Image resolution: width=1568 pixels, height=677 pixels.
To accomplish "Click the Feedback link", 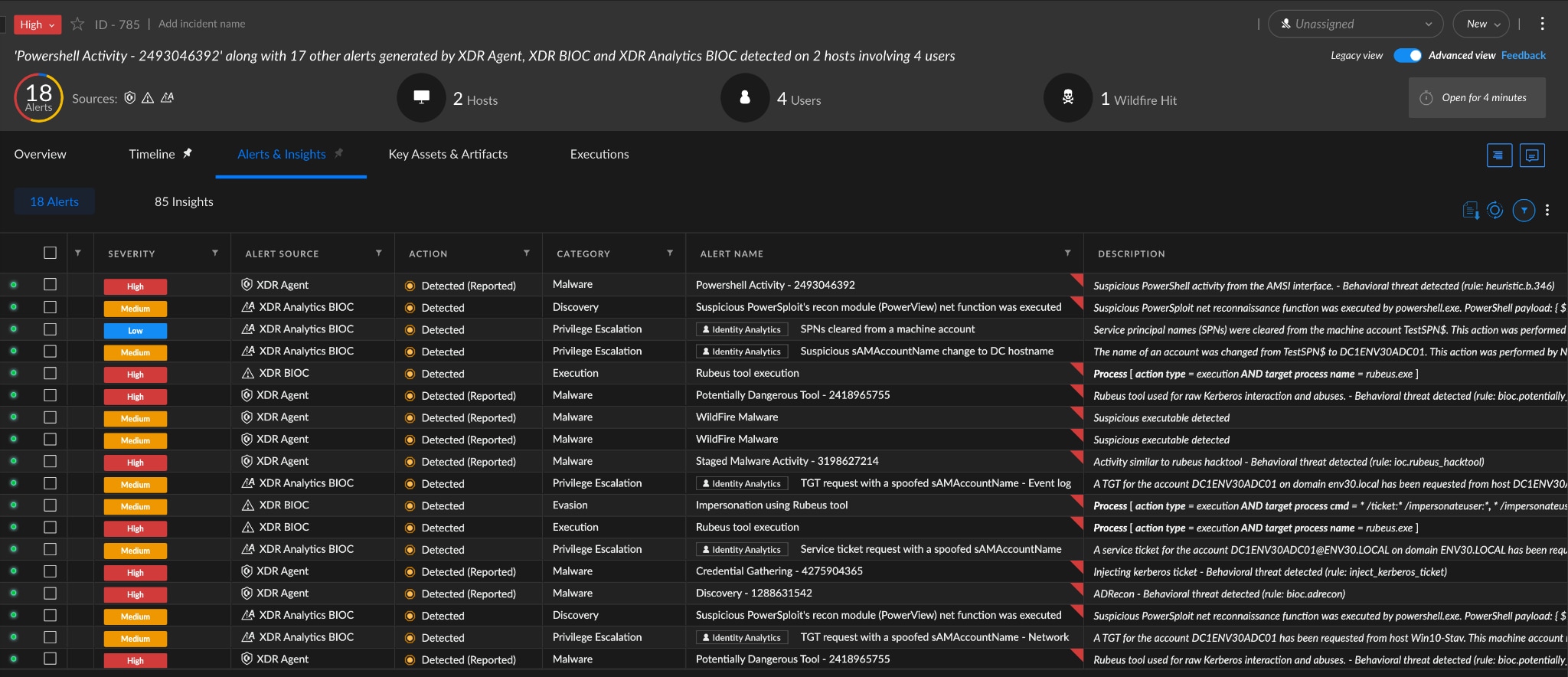I will [x=1523, y=55].
